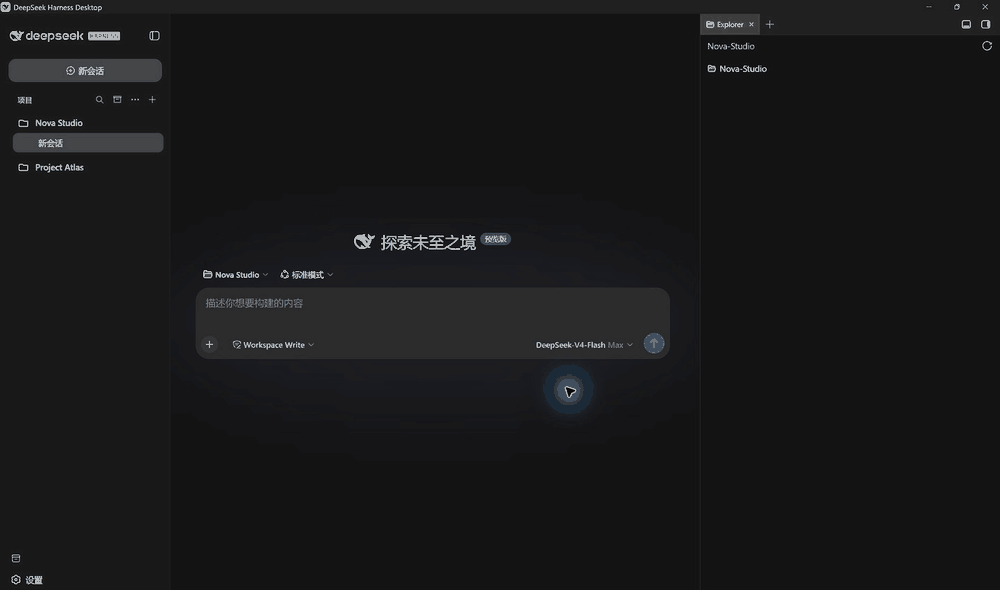Open 设置 settings

[x=27, y=580]
